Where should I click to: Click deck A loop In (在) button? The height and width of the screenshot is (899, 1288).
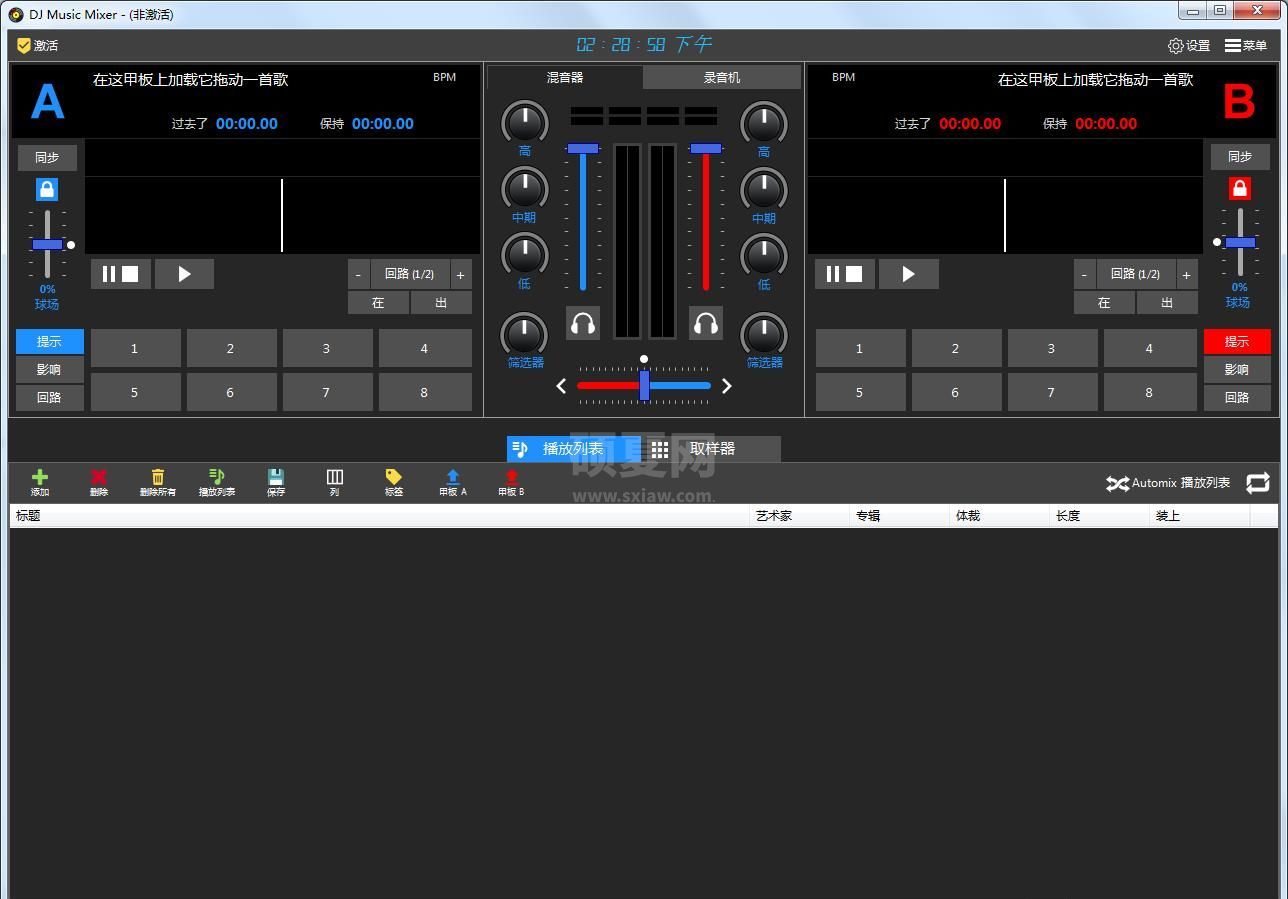[378, 302]
